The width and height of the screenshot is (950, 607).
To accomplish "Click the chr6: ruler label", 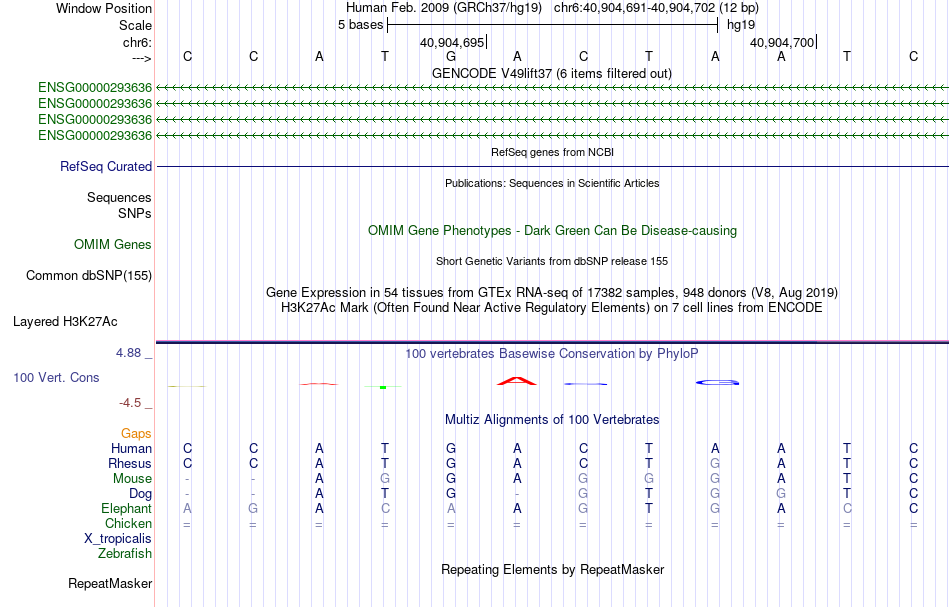I will [x=137, y=42].
